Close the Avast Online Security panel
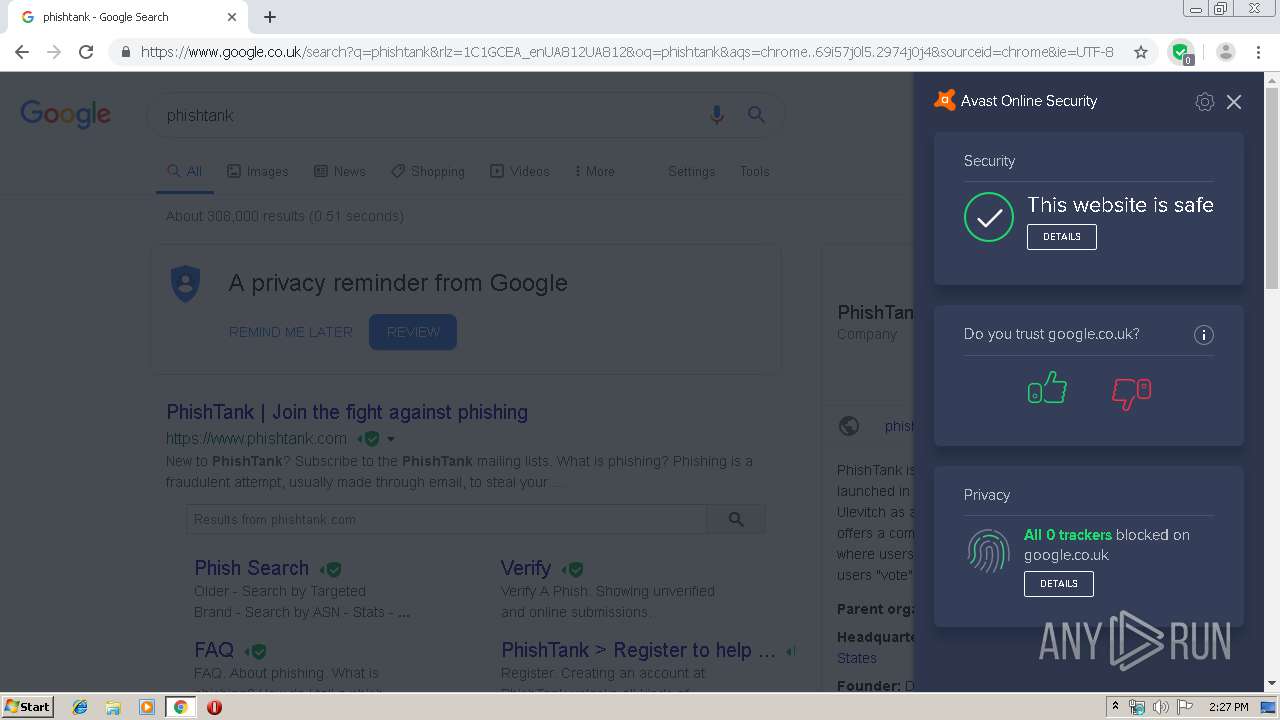The width and height of the screenshot is (1280, 720). click(1234, 102)
